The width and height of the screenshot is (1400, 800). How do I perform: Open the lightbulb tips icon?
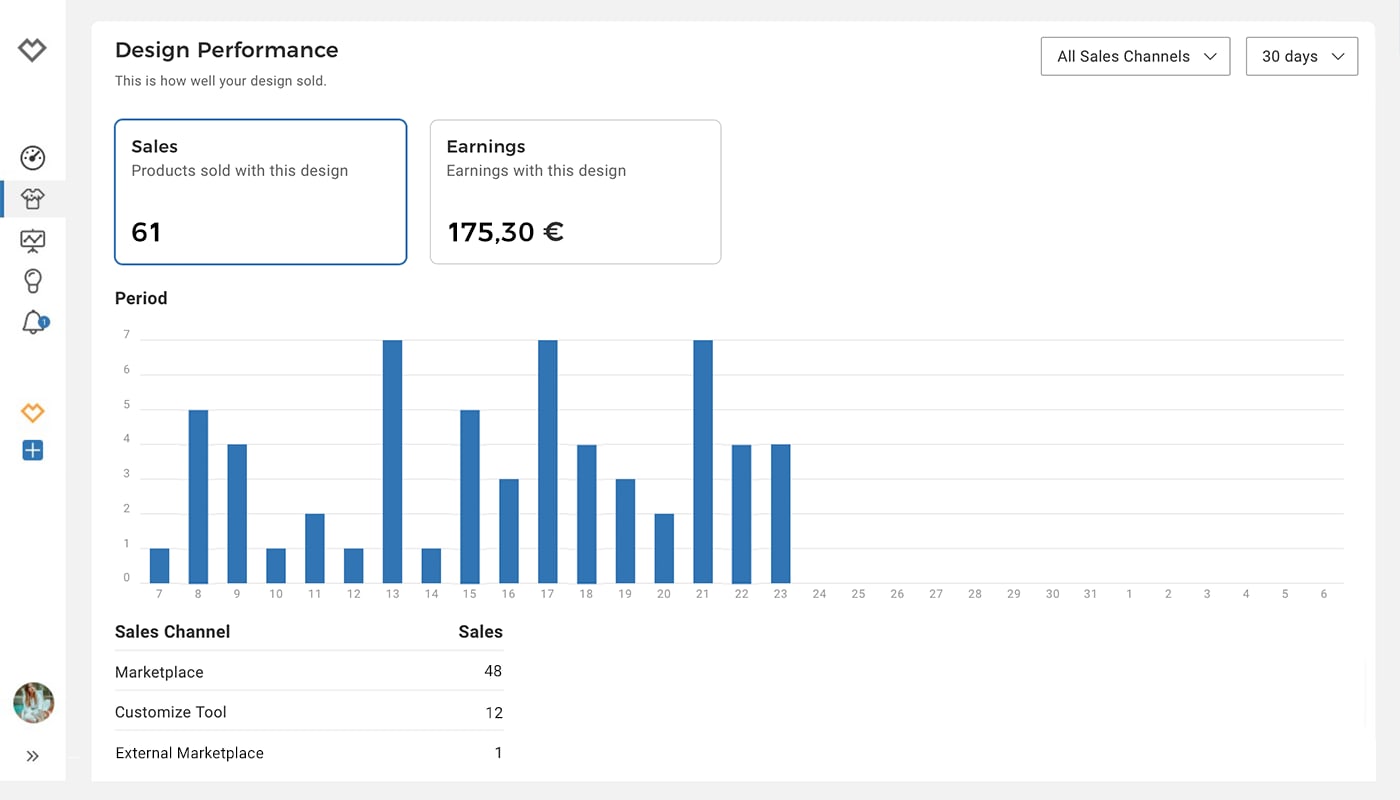pyautogui.click(x=33, y=281)
